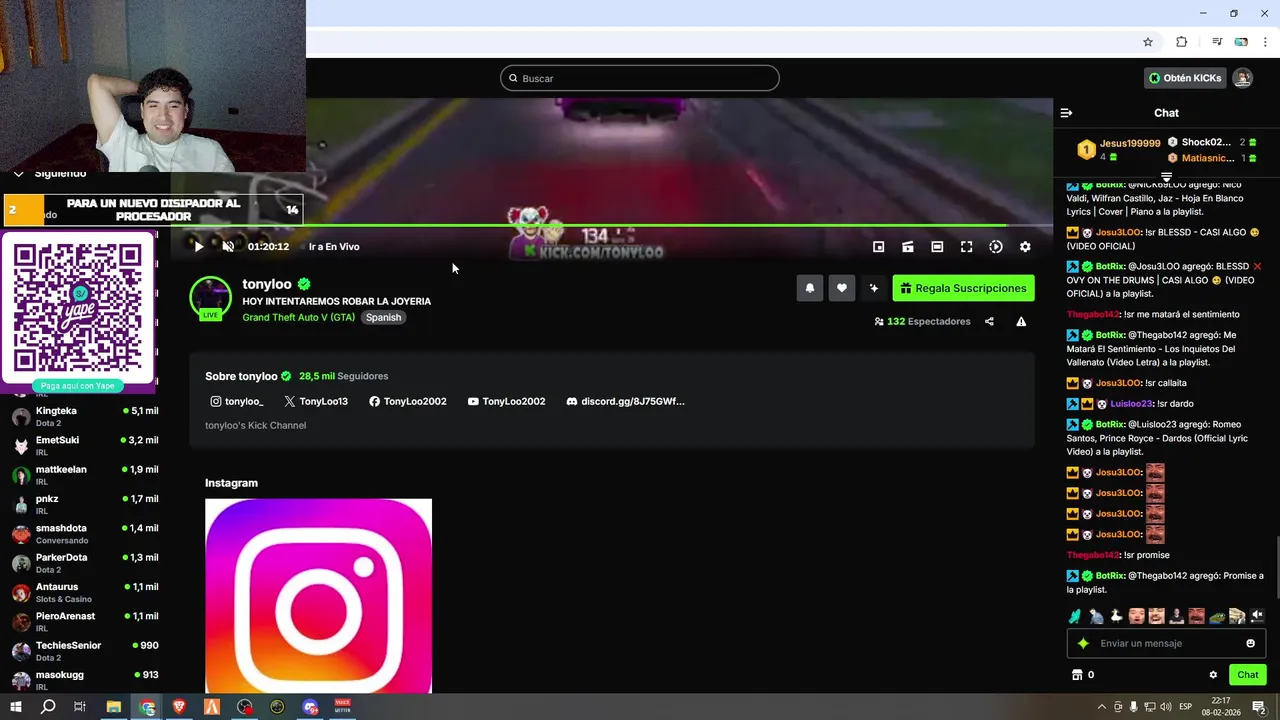Open the Discord taskbar icon
Viewport: 1280px width, 720px height.
pyautogui.click(x=310, y=707)
